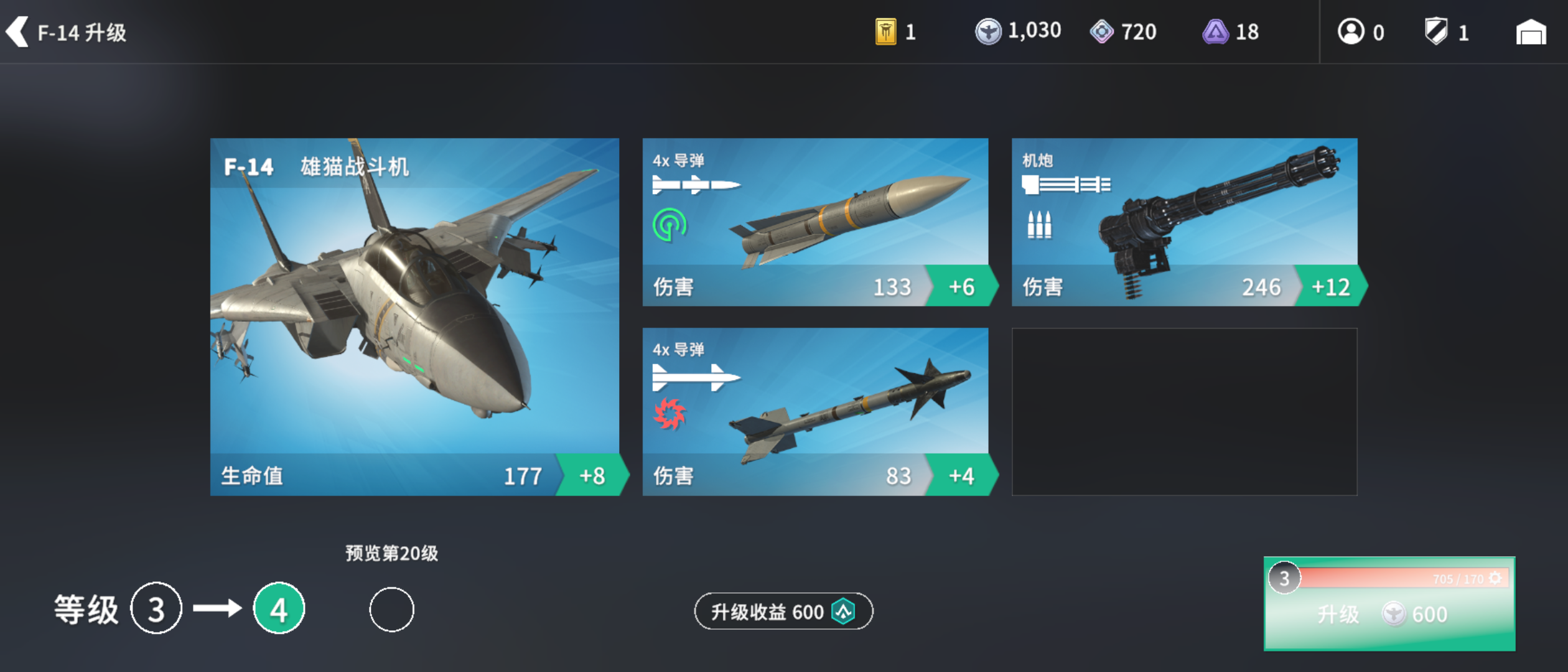Open the player profile icon

1351,32
